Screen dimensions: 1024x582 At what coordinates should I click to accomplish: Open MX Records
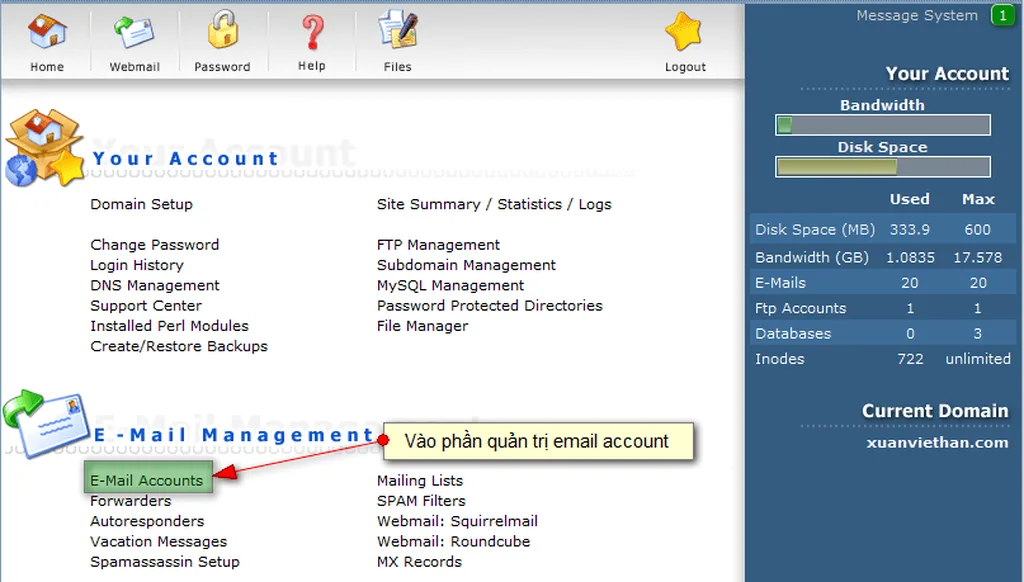pos(419,562)
